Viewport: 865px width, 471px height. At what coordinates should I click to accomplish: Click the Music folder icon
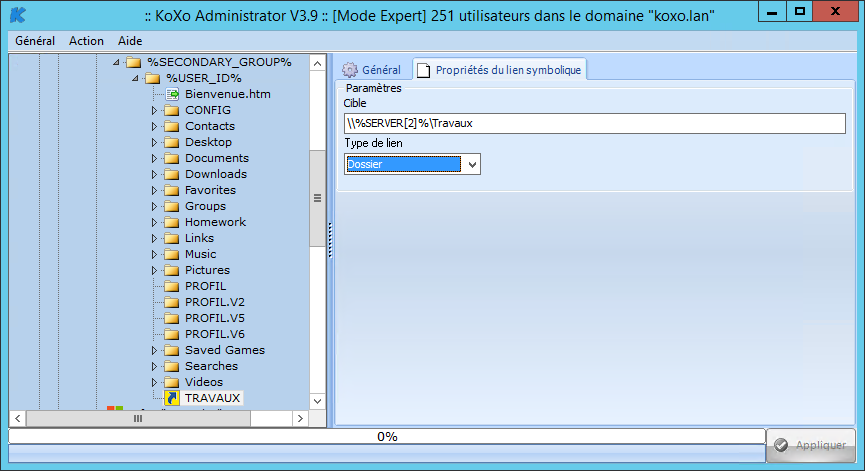(172, 254)
